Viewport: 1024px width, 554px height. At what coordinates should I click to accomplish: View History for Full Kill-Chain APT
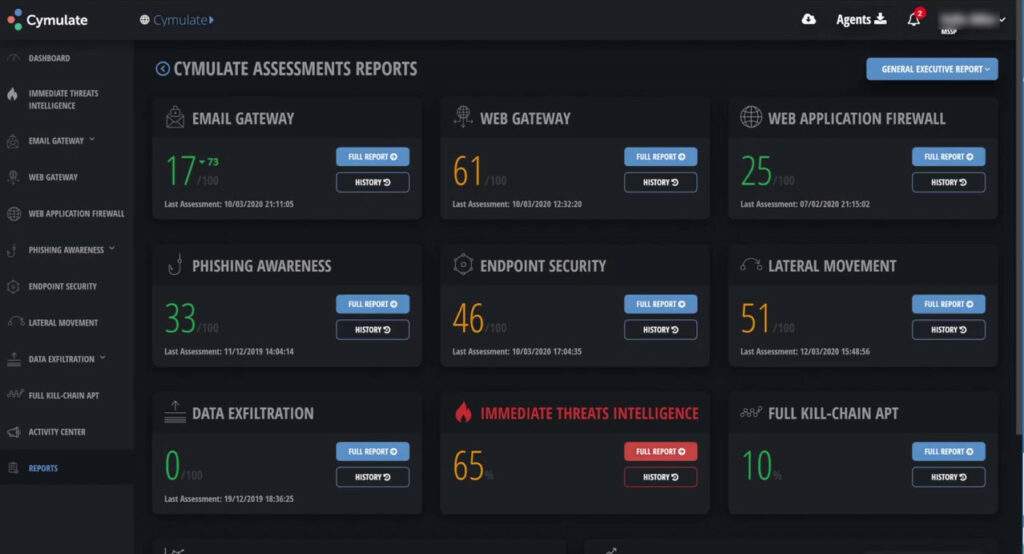coord(948,477)
